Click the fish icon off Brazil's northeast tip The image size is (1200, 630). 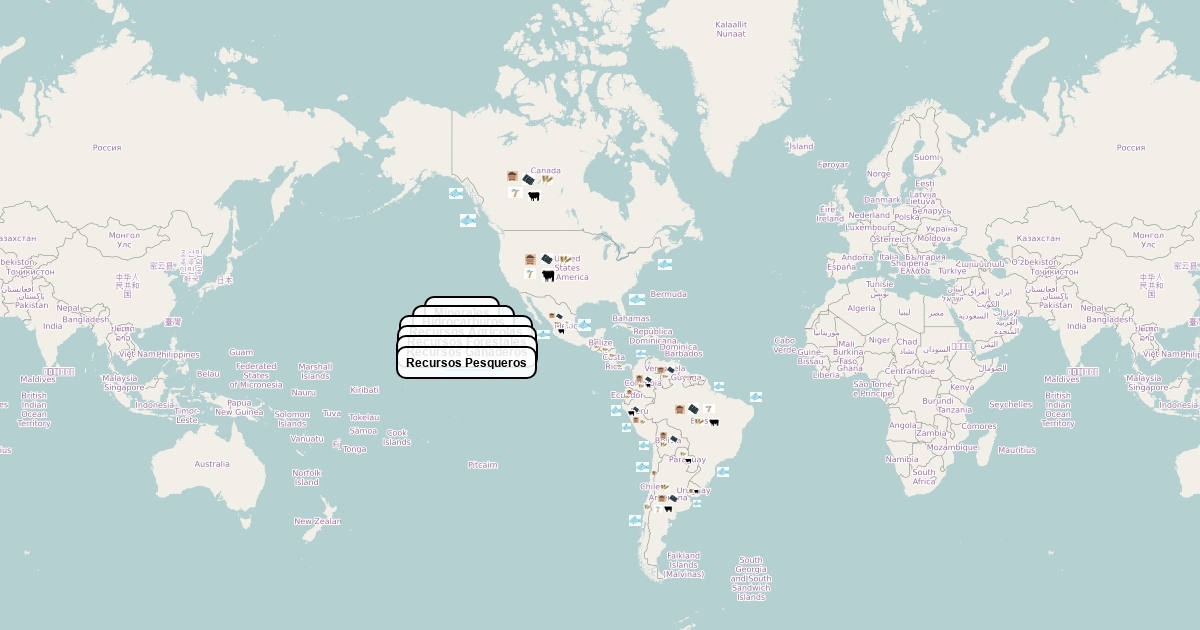tap(756, 397)
